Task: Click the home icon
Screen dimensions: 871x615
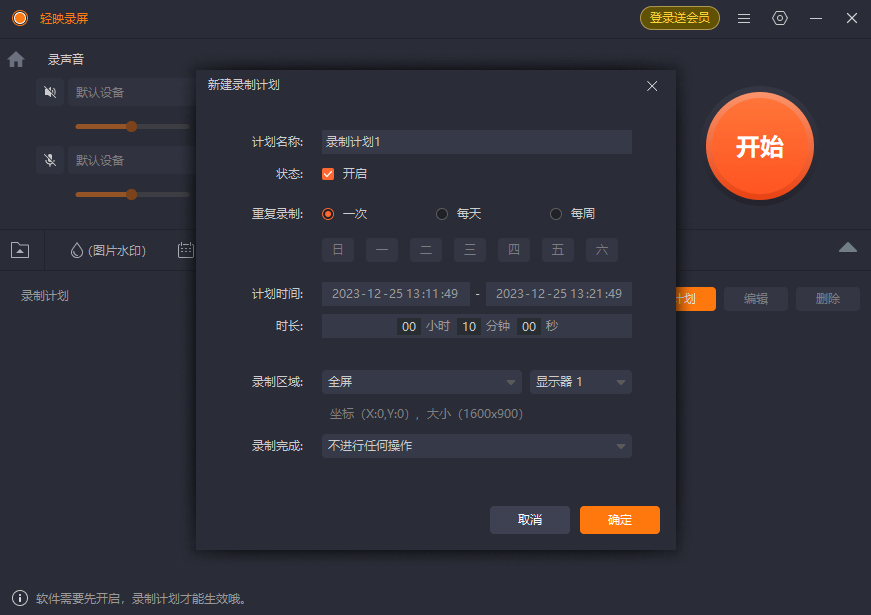Action: 14,59
